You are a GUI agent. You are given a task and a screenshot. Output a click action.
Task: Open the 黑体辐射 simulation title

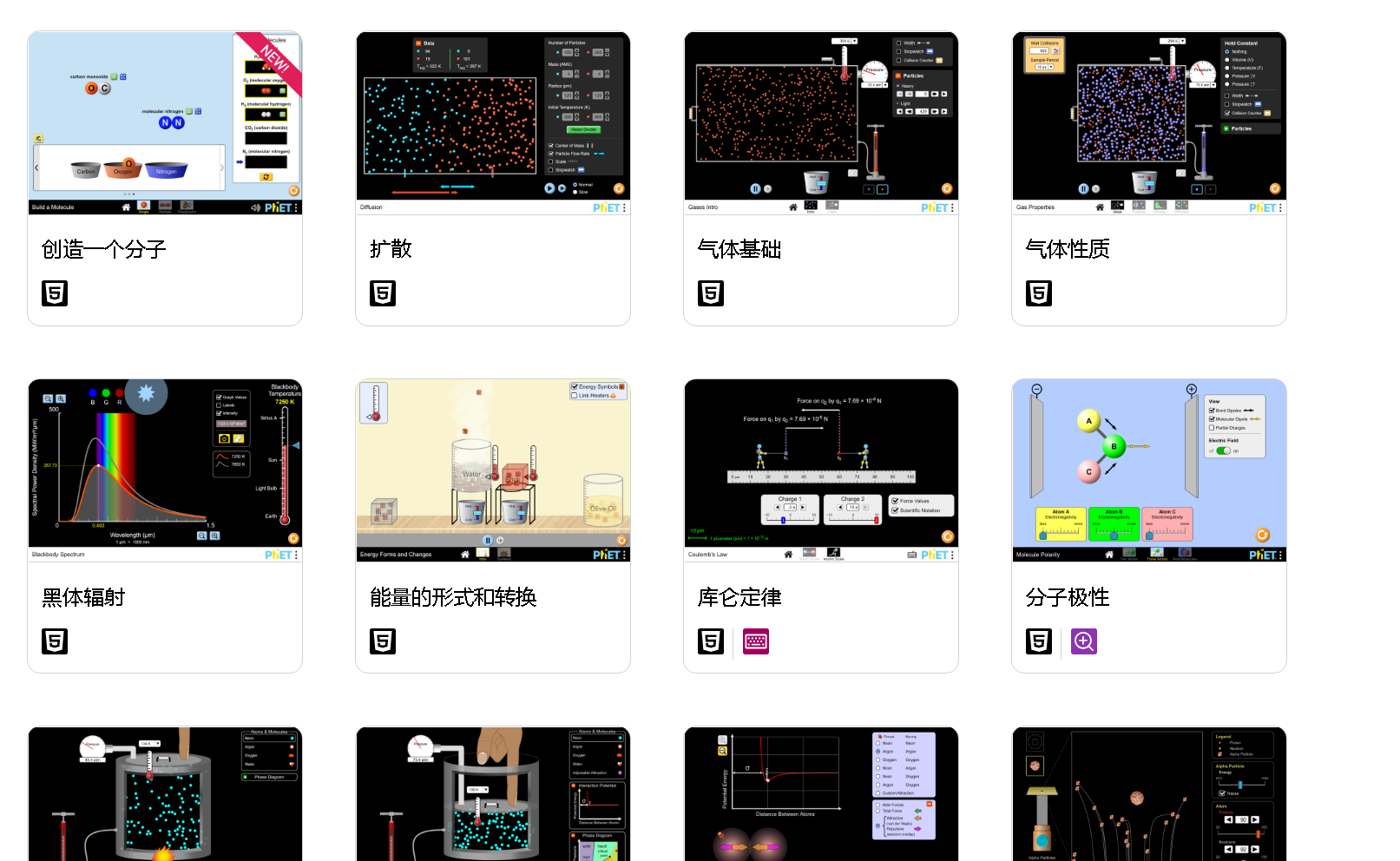(83, 597)
